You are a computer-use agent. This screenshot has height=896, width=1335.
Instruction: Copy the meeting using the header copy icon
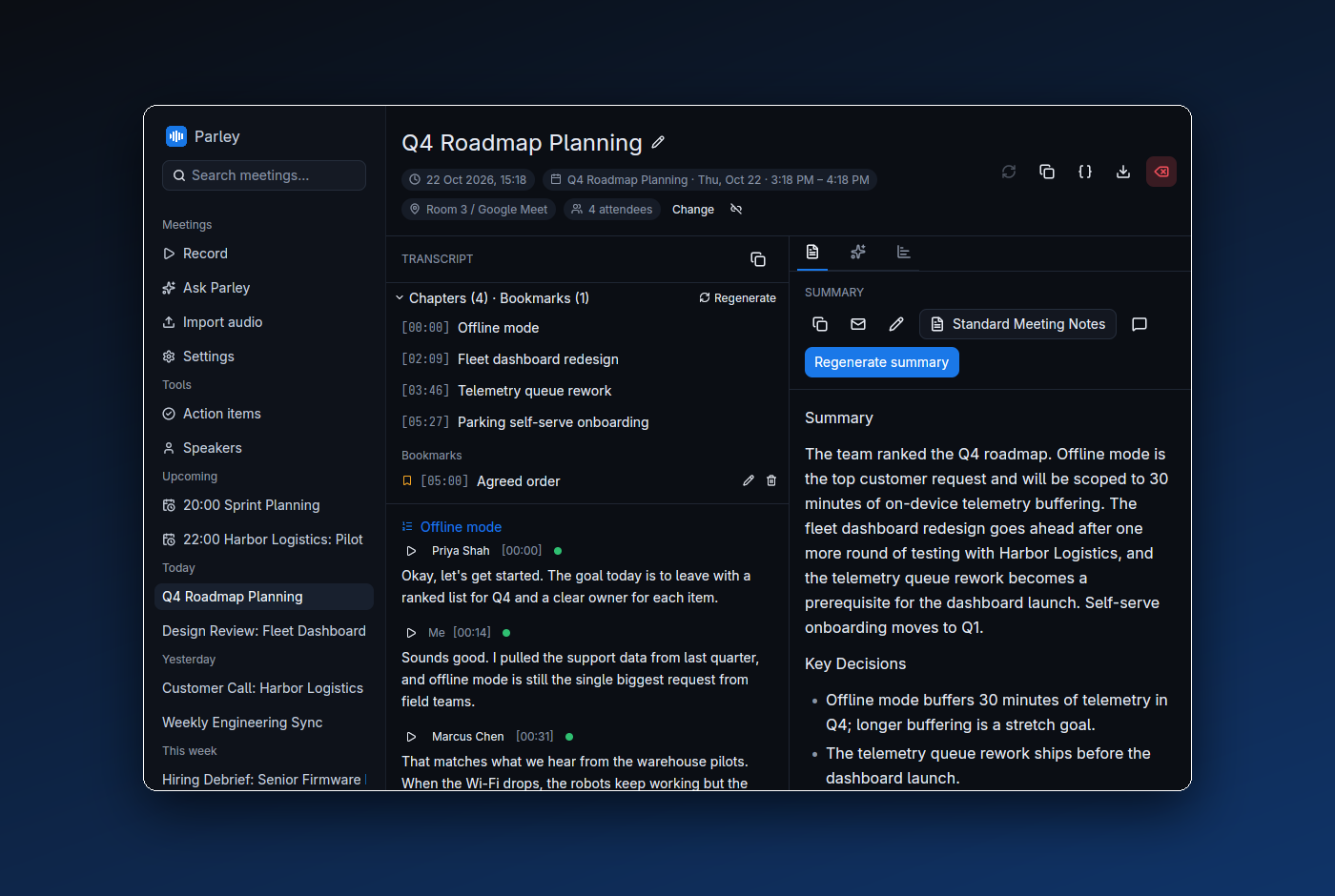1047,172
